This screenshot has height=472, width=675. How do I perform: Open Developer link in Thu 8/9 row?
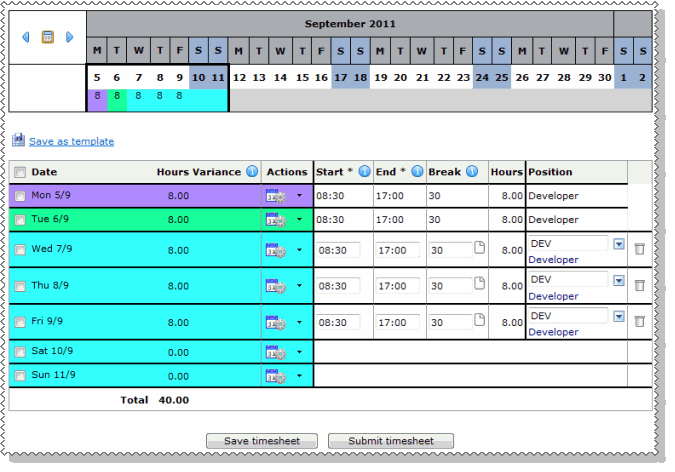[x=553, y=296]
